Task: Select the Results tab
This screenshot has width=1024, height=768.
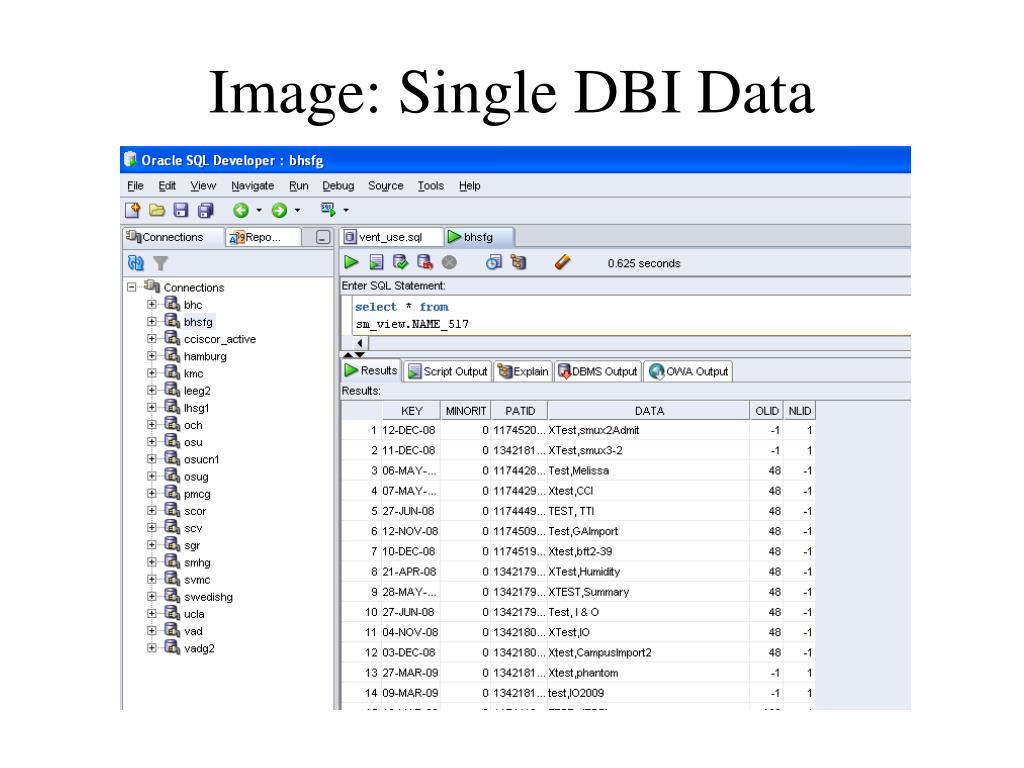Action: pos(371,371)
